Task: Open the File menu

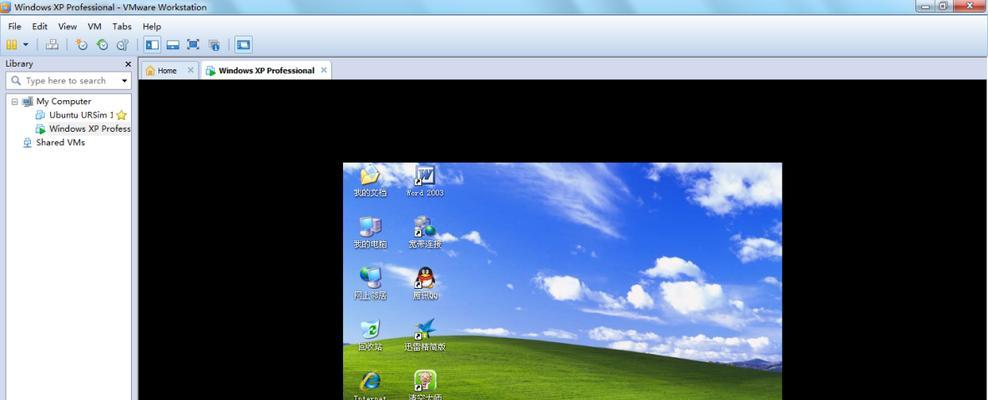Action: (x=14, y=26)
